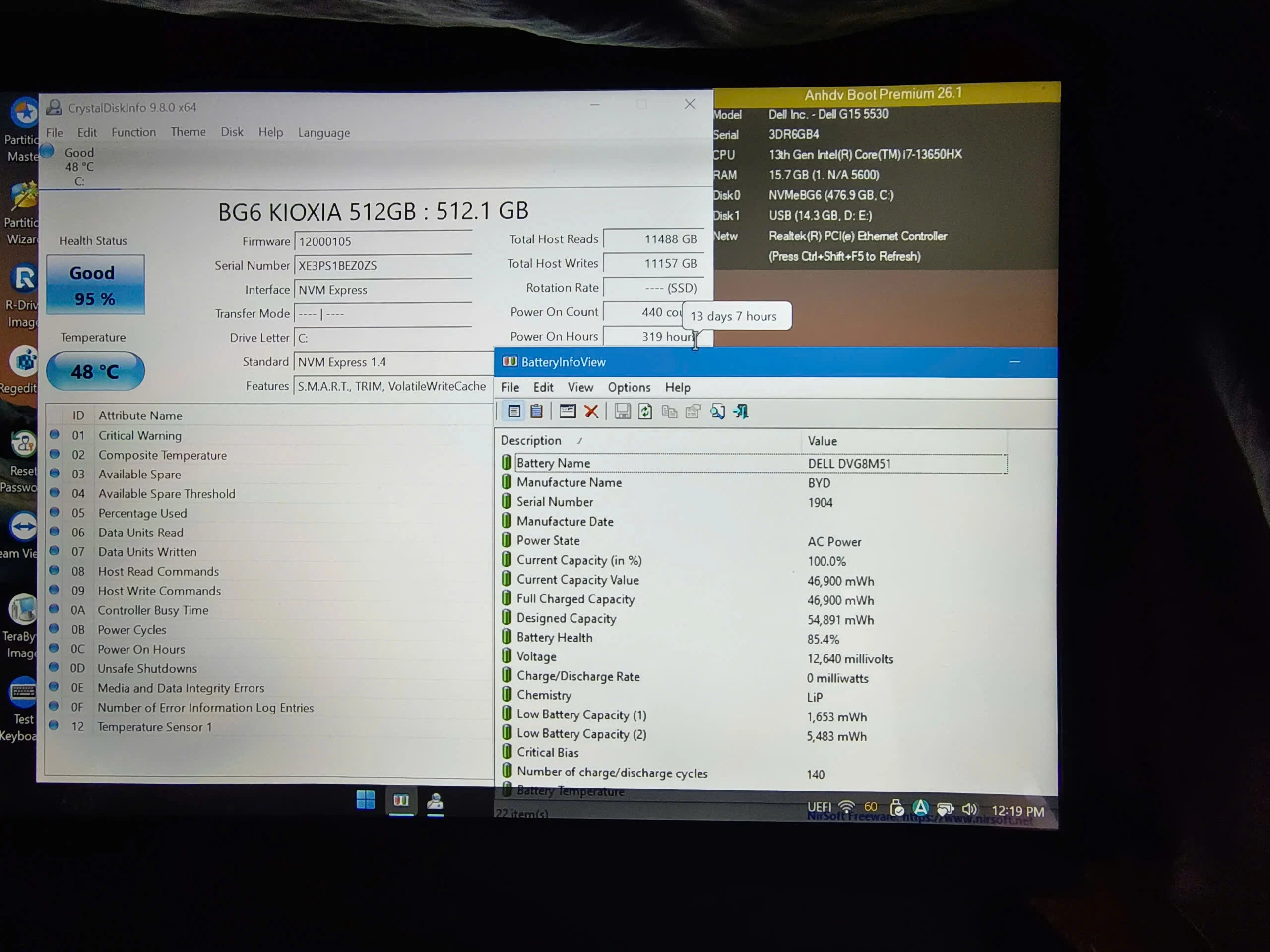Open BatteryInfoView View menu
Screen dimensions: 1270x952
point(580,387)
